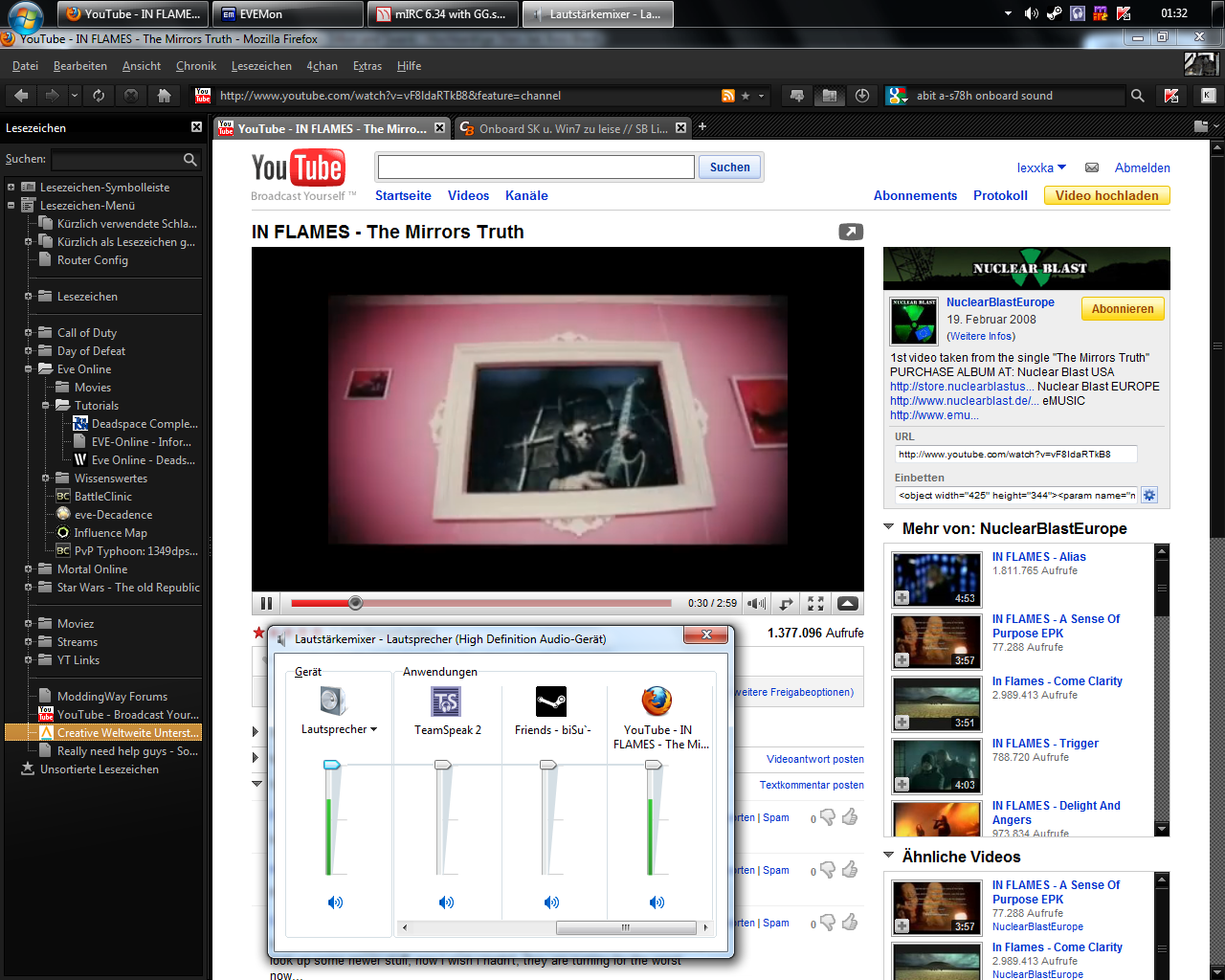Click the system tray volume icon

(x=1032, y=13)
